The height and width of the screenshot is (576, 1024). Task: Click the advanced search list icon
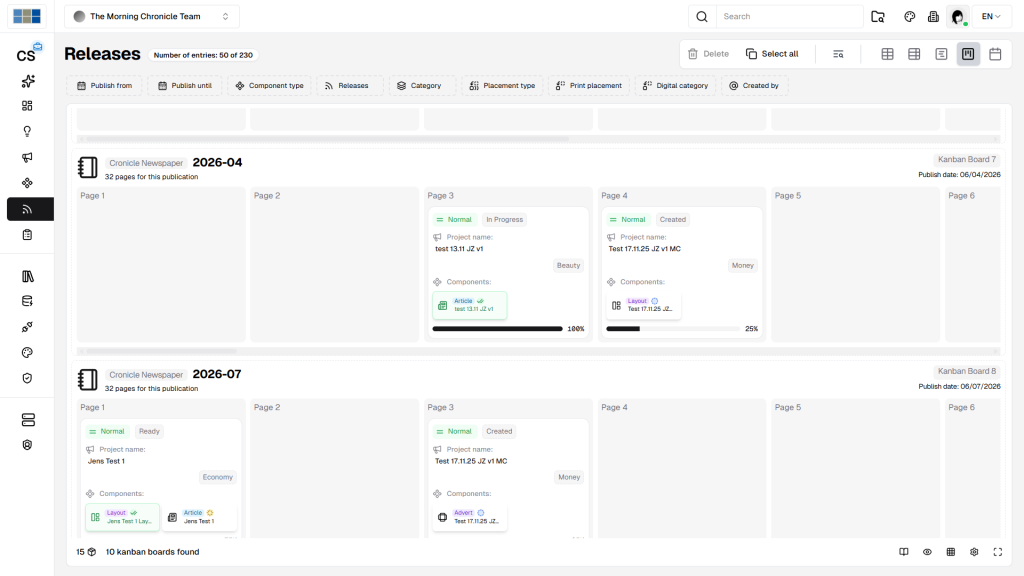coord(838,54)
